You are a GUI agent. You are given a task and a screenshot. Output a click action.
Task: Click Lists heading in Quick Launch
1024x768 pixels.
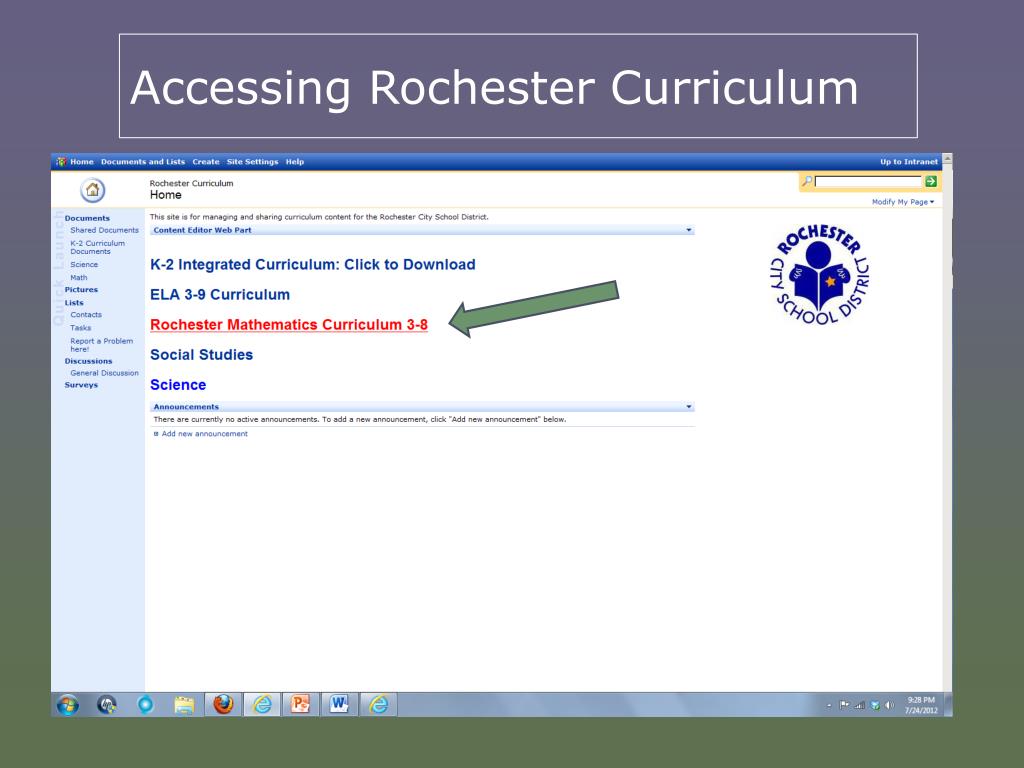point(74,302)
